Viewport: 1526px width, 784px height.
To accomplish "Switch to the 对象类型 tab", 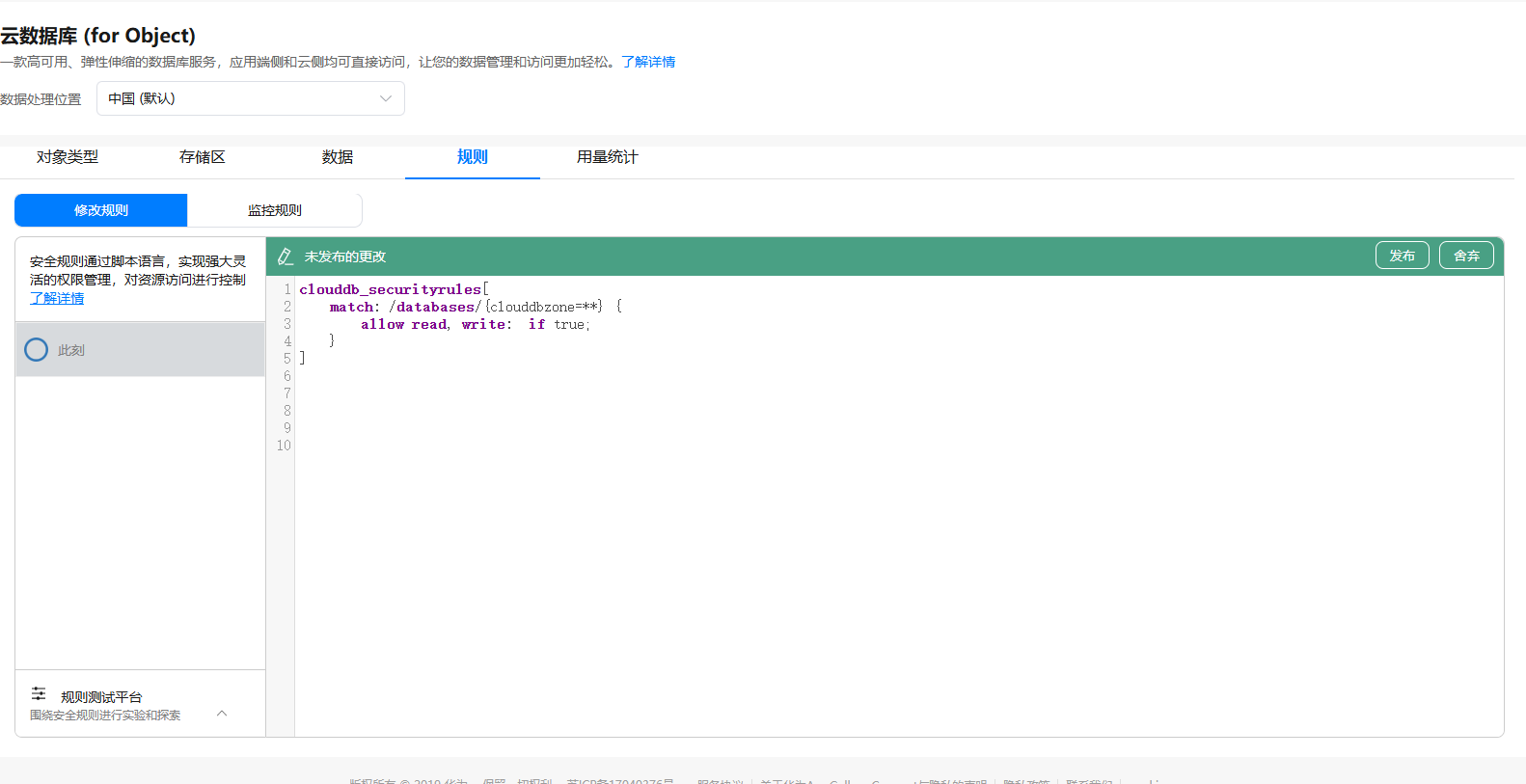I will click(68, 157).
